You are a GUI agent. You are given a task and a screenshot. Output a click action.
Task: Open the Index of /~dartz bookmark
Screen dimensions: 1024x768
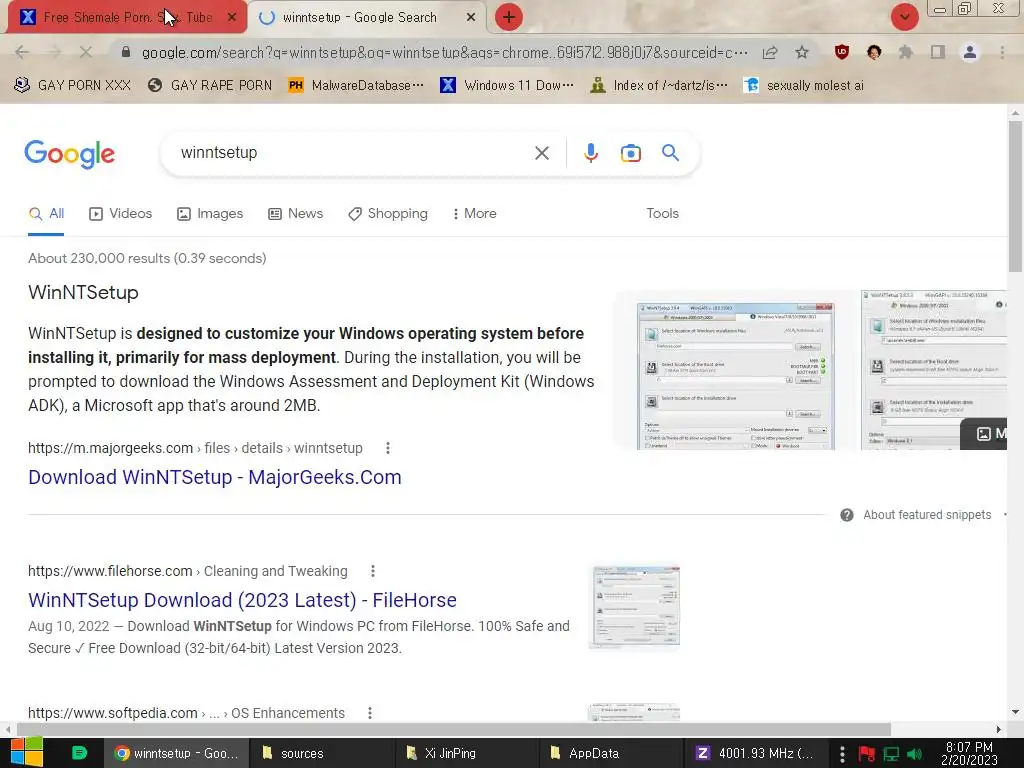(658, 86)
